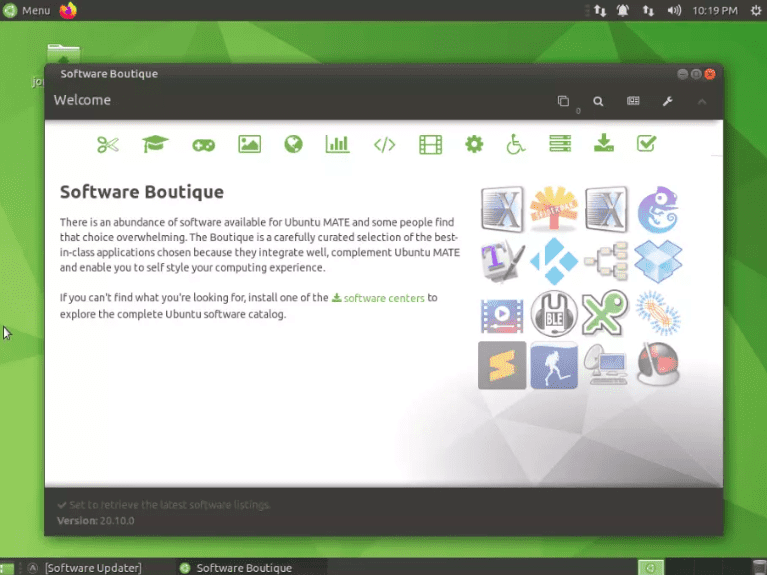Select the video player film thumbnail
This screenshot has height=575, width=767.
[x=502, y=316]
